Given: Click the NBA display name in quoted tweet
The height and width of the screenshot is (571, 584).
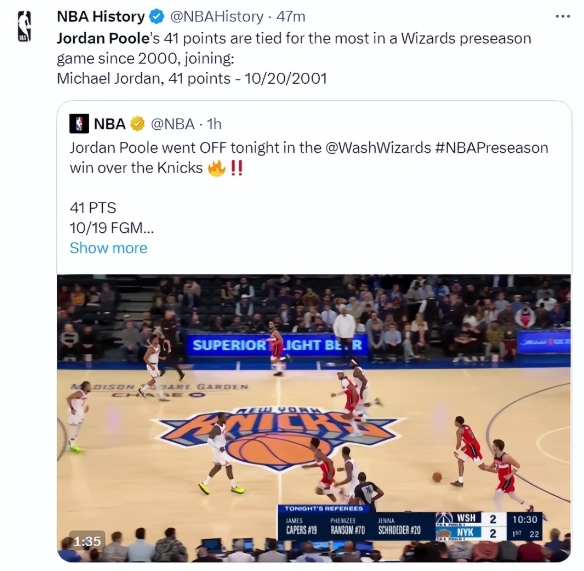Looking at the screenshot, I should click(110, 124).
